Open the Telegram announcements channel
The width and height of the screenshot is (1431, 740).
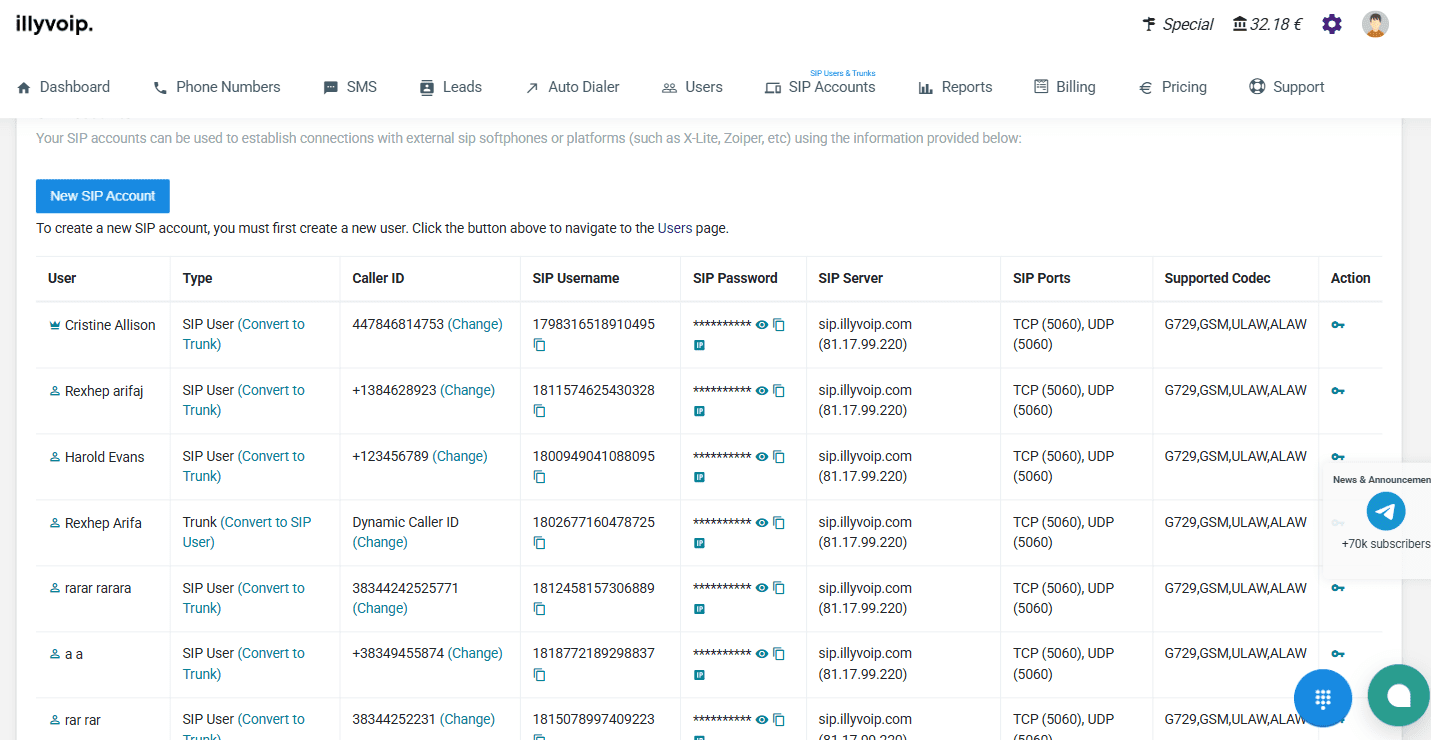coord(1385,512)
